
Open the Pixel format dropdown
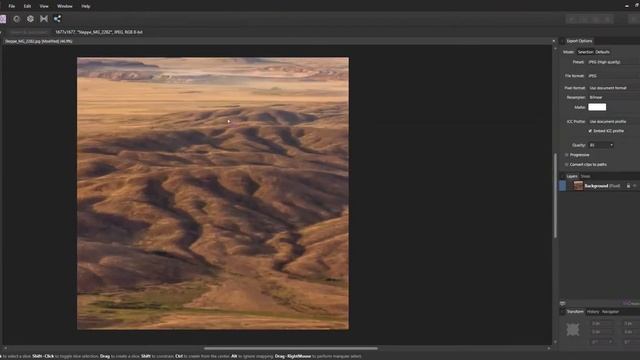click(x=613, y=88)
